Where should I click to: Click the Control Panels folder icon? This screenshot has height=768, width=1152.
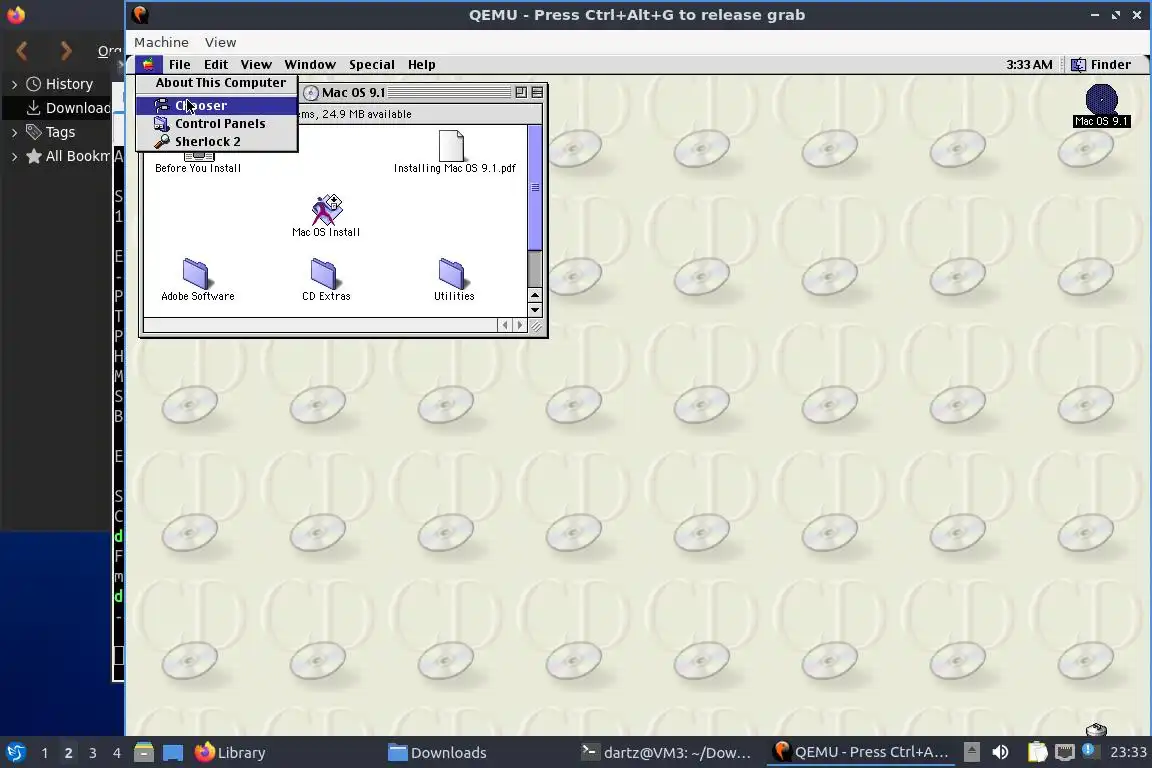click(x=162, y=123)
